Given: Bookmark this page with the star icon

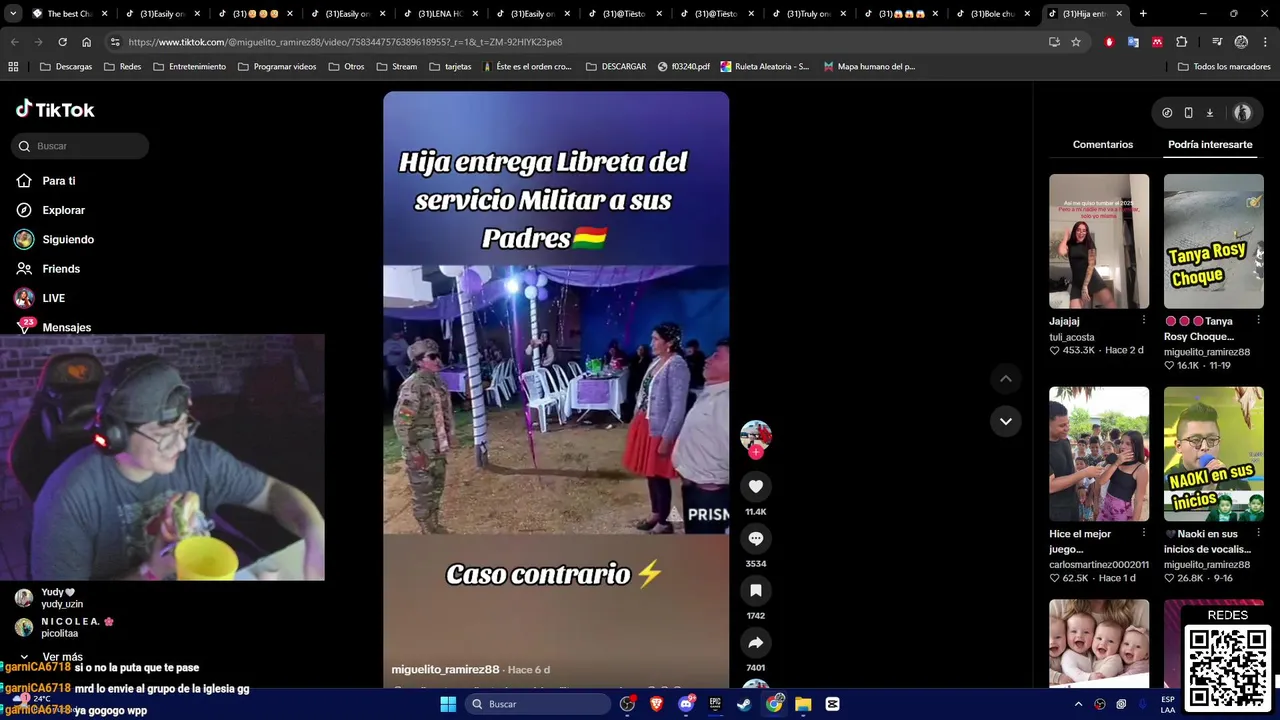Looking at the screenshot, I should [1076, 42].
